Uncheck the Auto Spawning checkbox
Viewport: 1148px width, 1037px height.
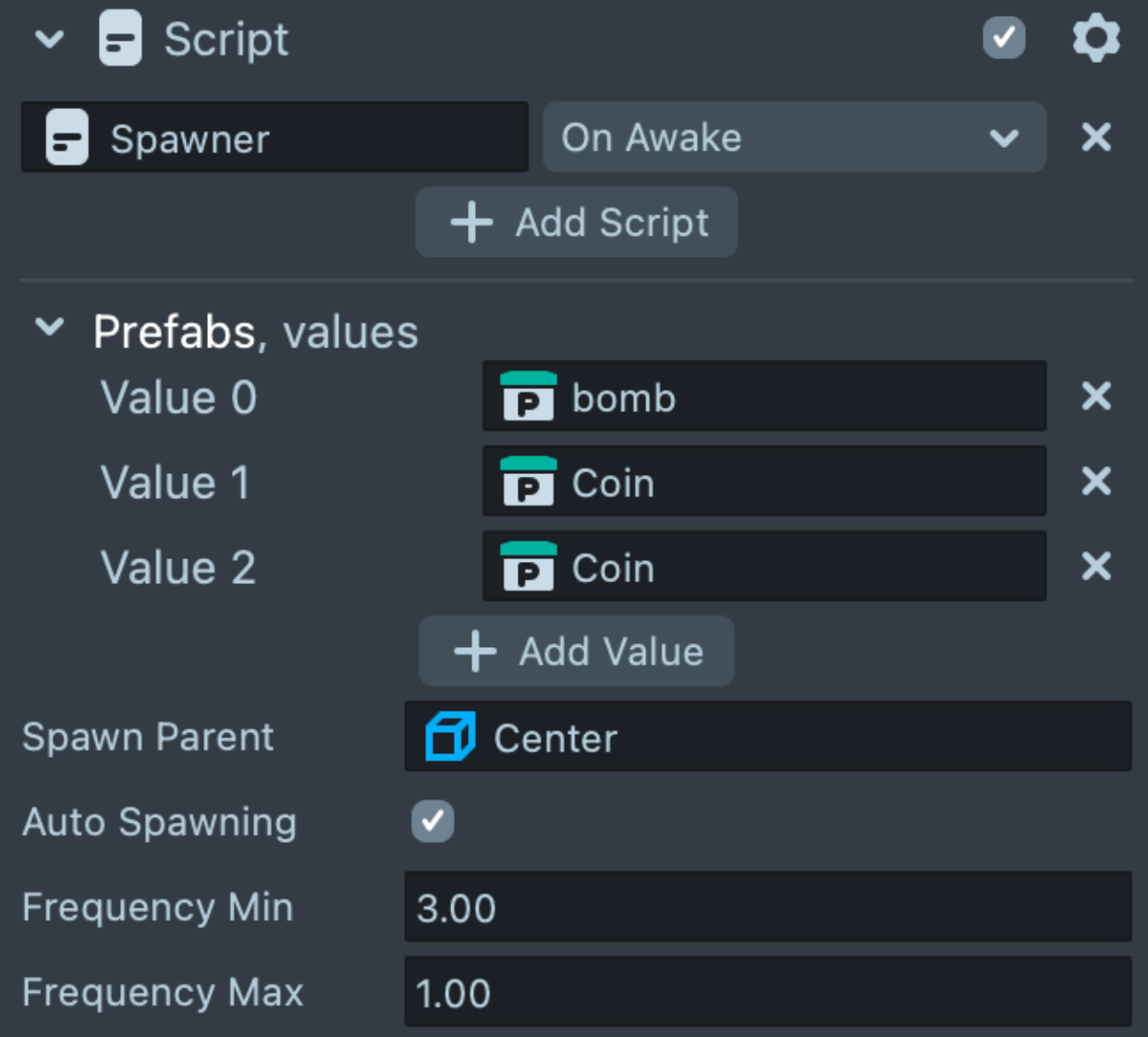click(433, 821)
